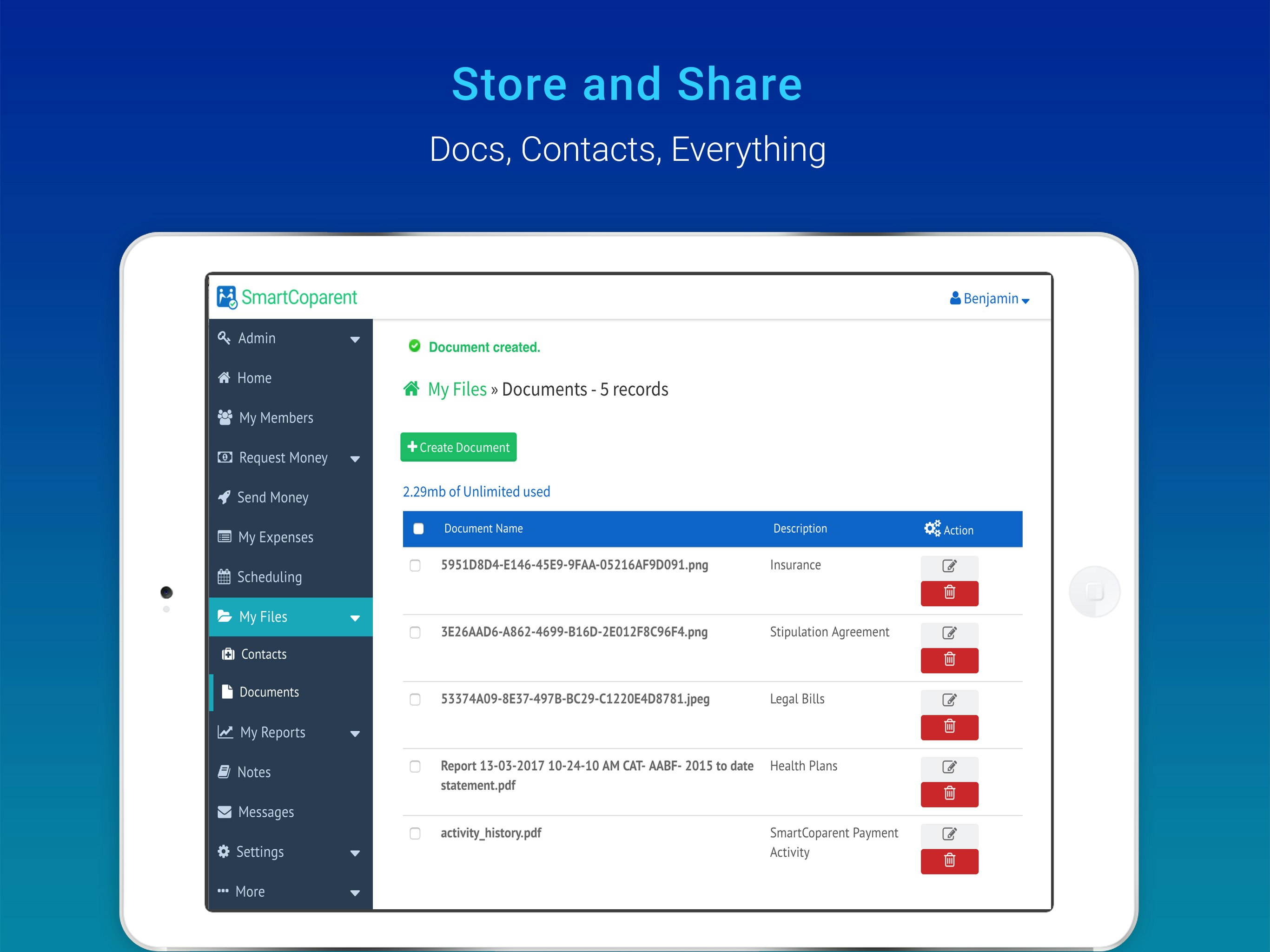Click the Send Money rocket icon

tap(224, 497)
